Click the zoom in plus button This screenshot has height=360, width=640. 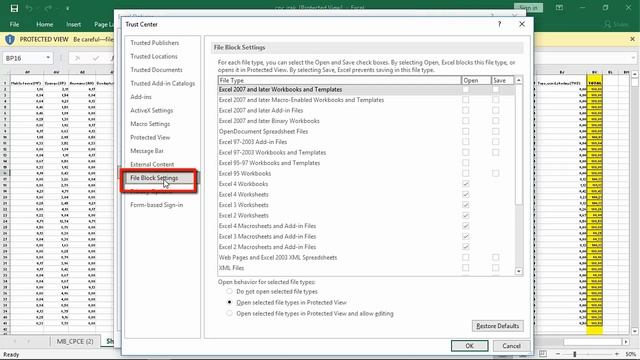[x=617, y=354]
